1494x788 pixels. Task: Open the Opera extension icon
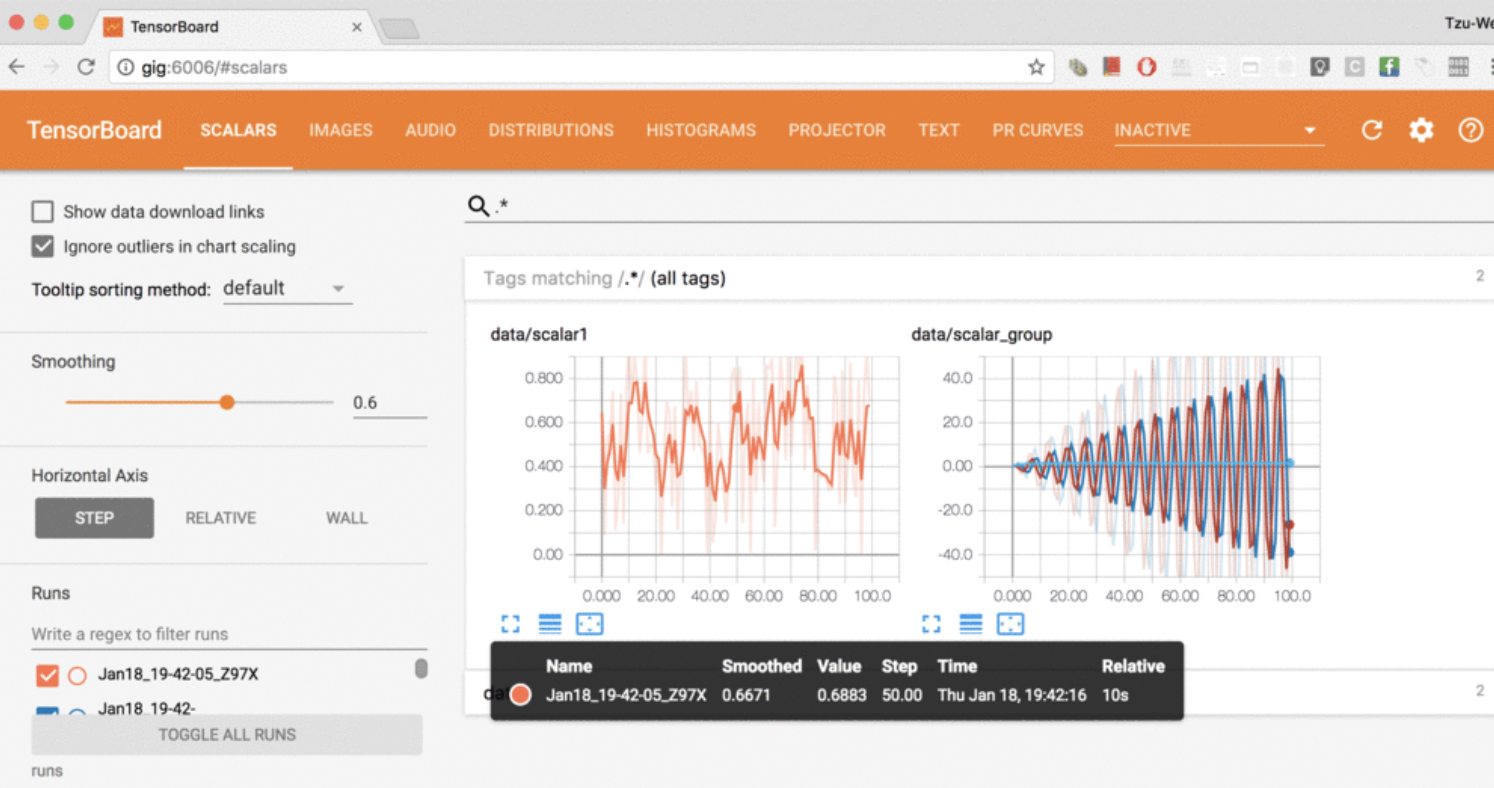coord(1146,67)
